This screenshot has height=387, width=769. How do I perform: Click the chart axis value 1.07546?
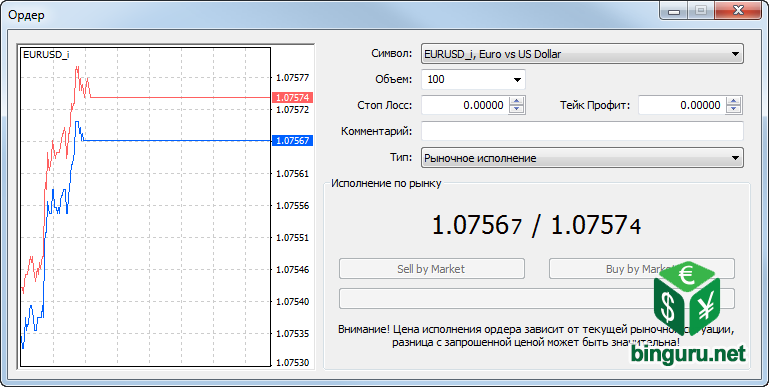tap(293, 269)
